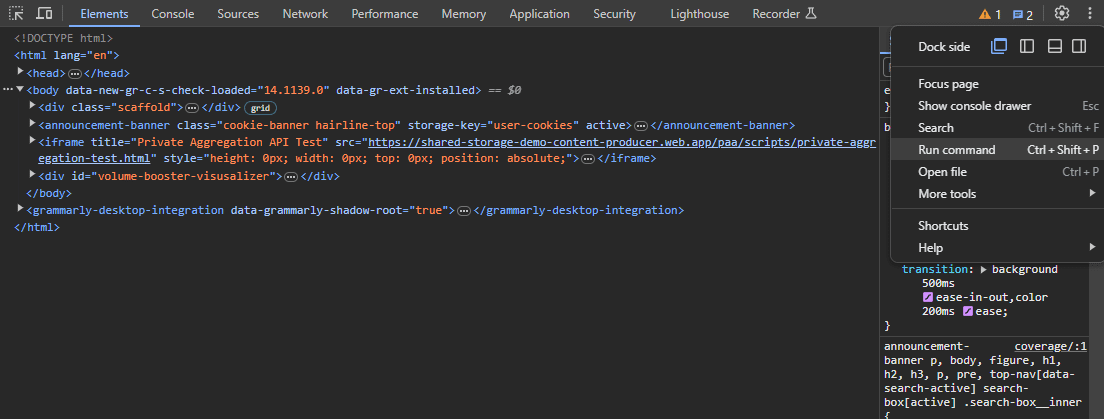The height and width of the screenshot is (419, 1104).
Task: Collapse the body element
Action: 20,89
